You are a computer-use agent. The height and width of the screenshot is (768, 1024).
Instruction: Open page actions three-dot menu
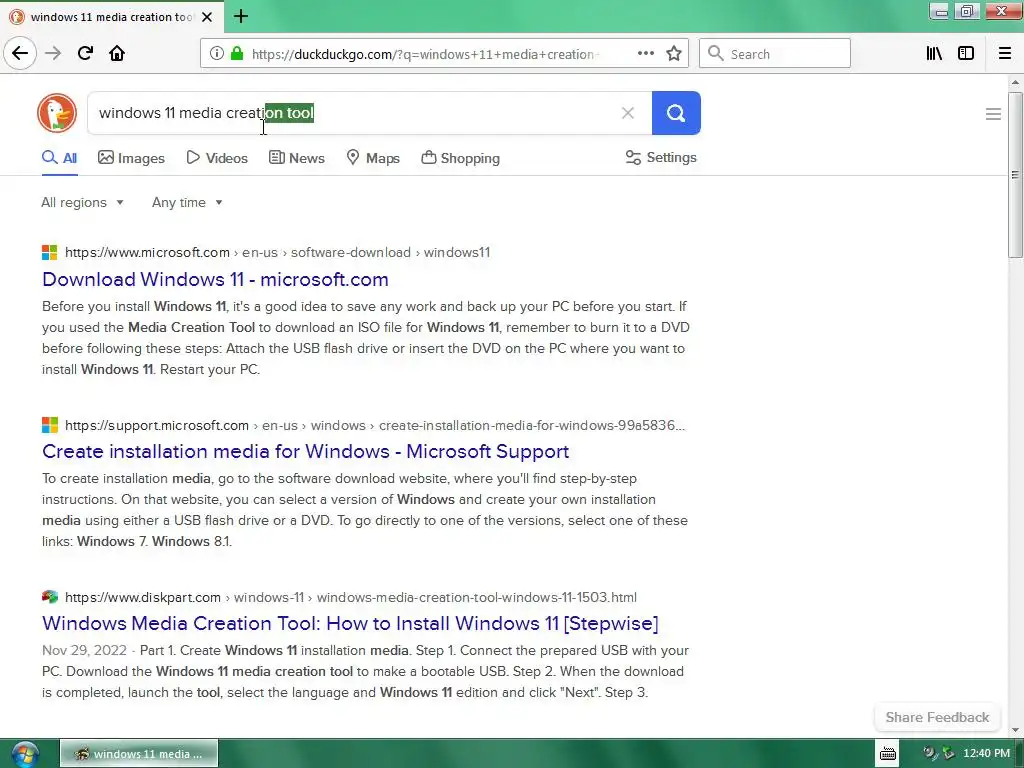point(645,54)
